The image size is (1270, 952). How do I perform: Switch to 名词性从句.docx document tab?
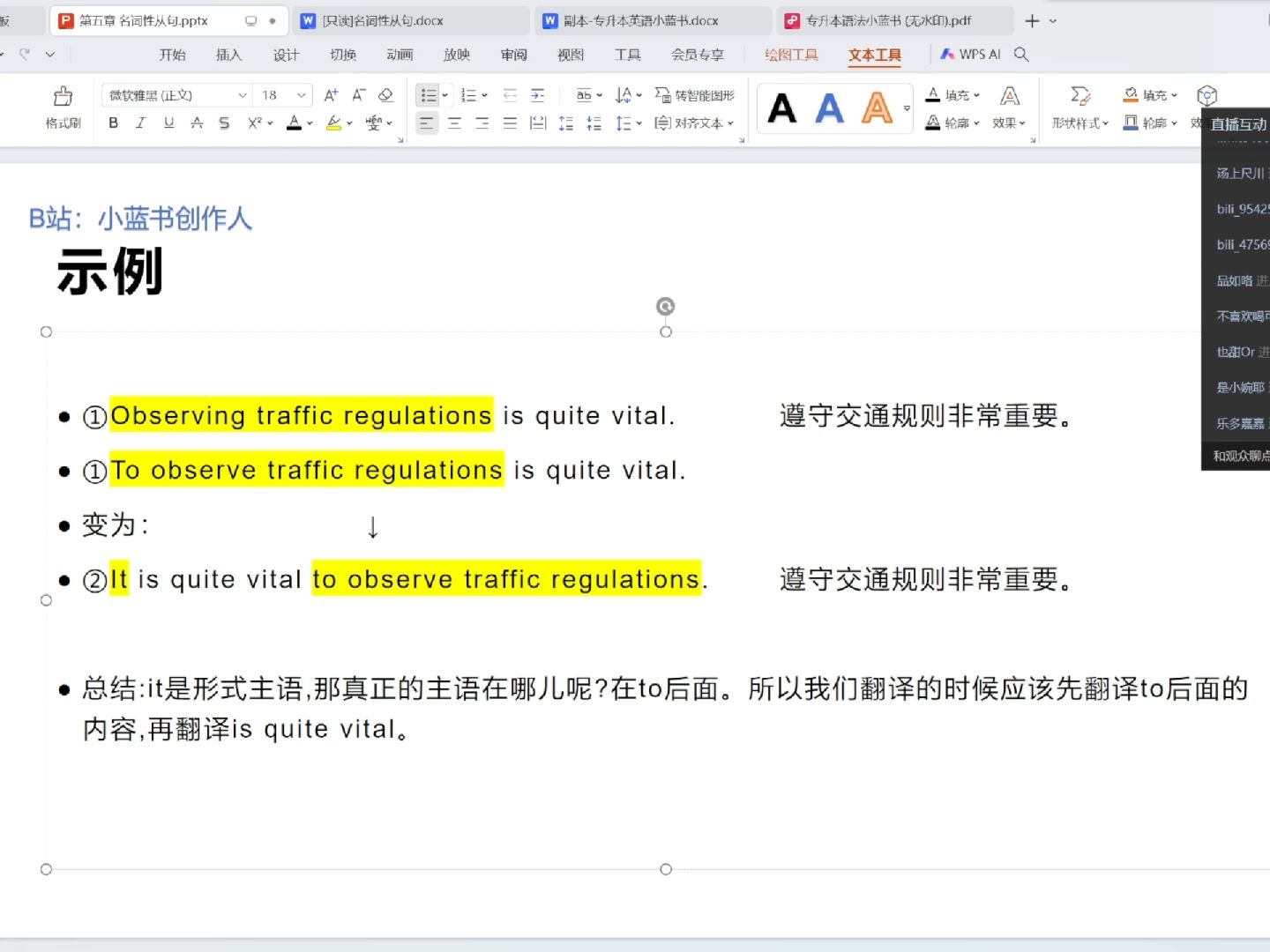[413, 20]
